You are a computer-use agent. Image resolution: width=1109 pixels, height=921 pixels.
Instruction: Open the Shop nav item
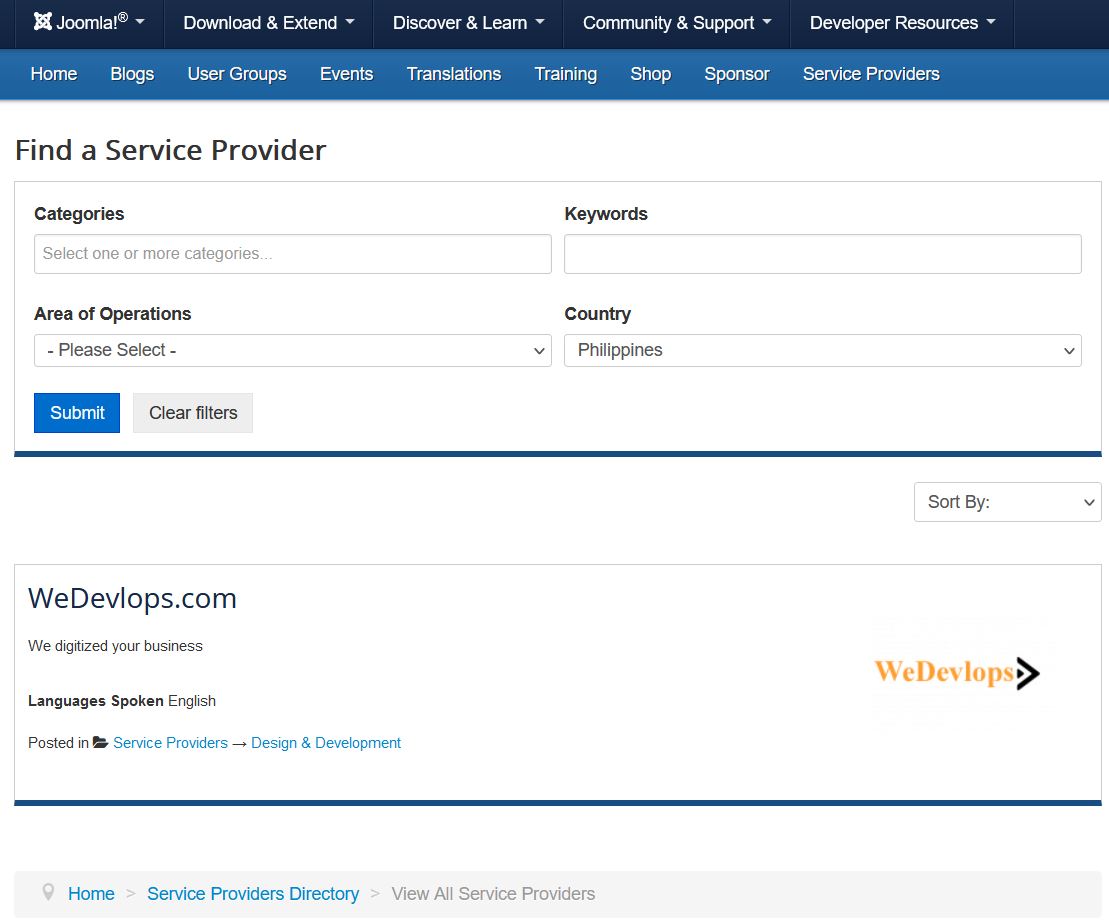pyautogui.click(x=651, y=74)
